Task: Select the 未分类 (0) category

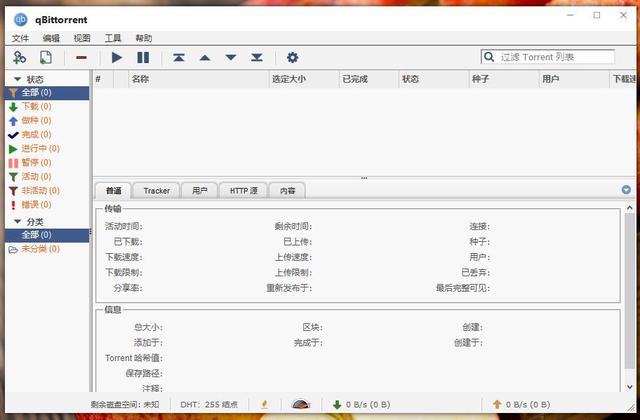Action: click(x=35, y=249)
